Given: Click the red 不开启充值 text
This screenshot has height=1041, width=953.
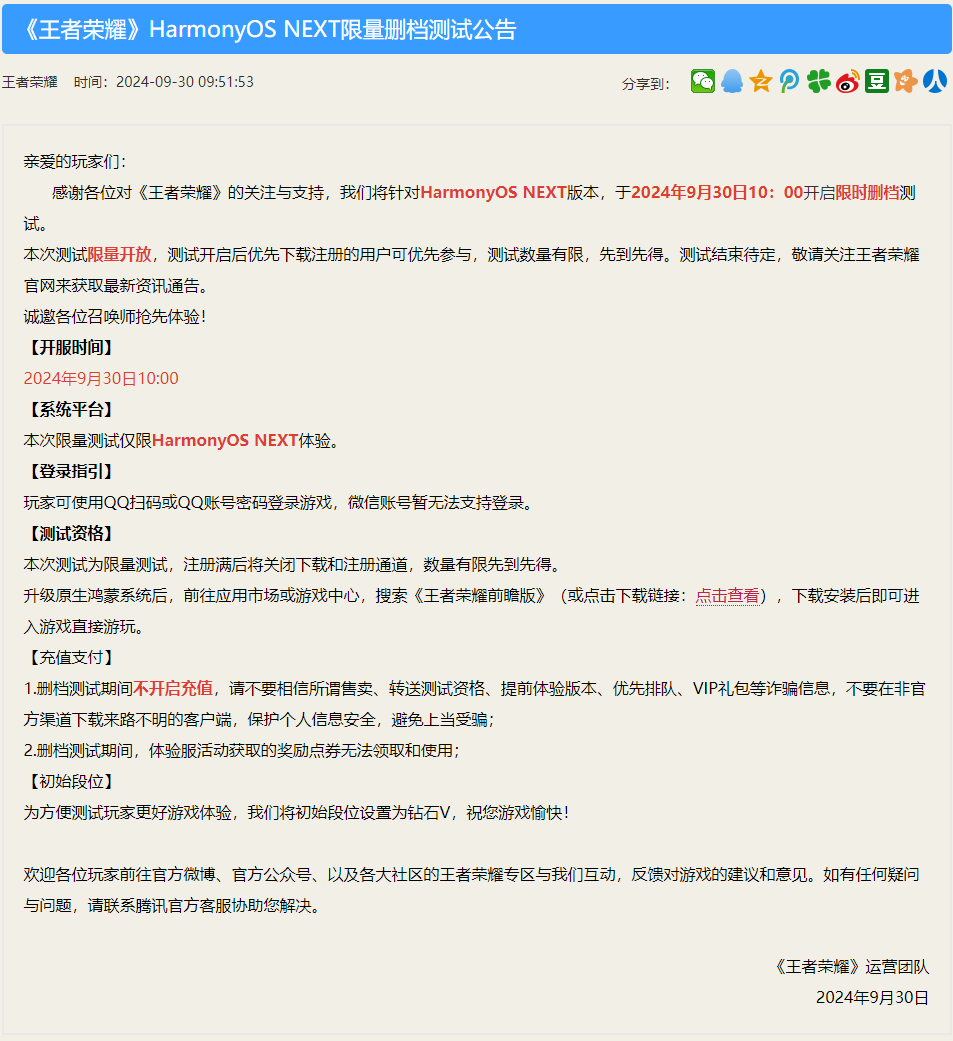Looking at the screenshot, I should point(173,689).
